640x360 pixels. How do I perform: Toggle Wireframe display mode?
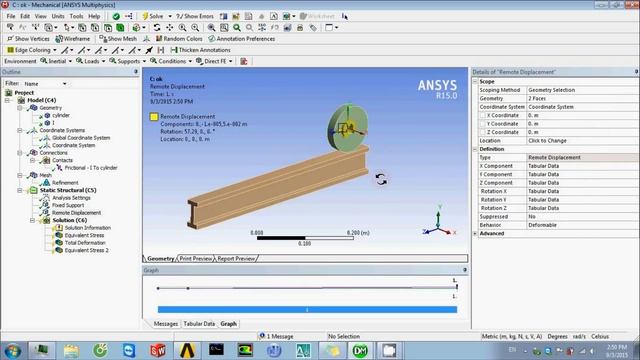pyautogui.click(x=73, y=39)
